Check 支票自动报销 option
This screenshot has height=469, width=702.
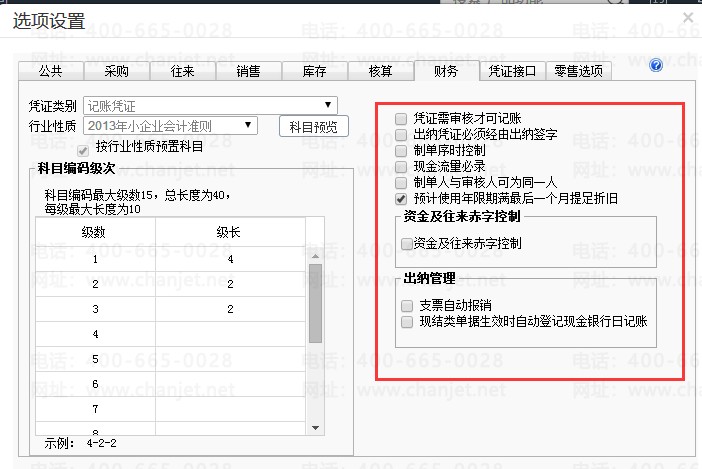click(407, 306)
